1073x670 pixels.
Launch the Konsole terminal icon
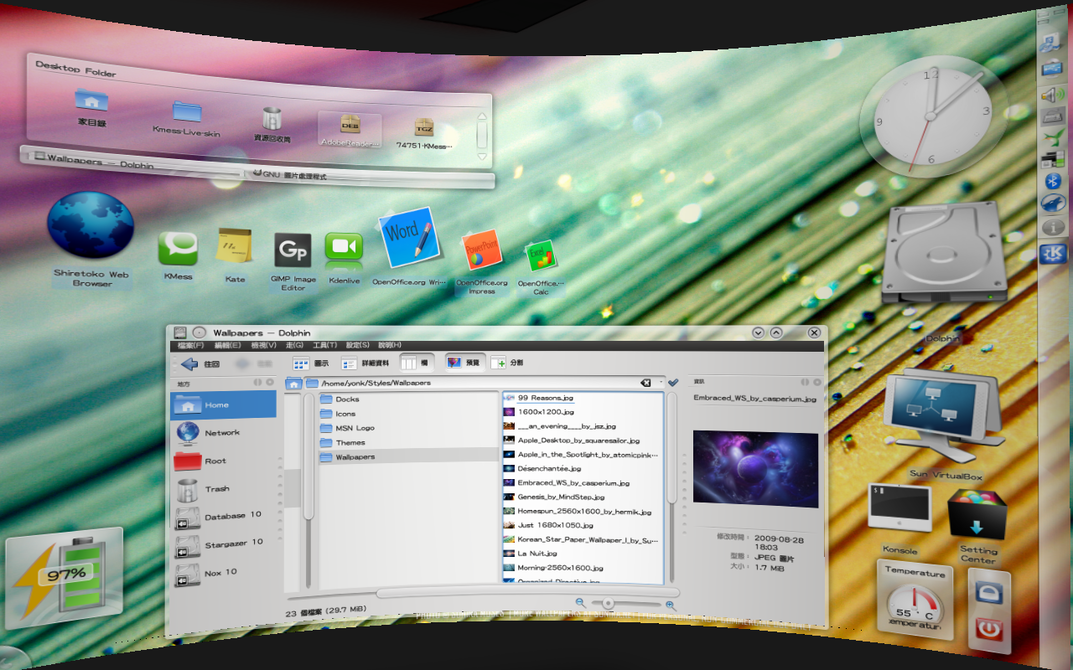pos(900,508)
